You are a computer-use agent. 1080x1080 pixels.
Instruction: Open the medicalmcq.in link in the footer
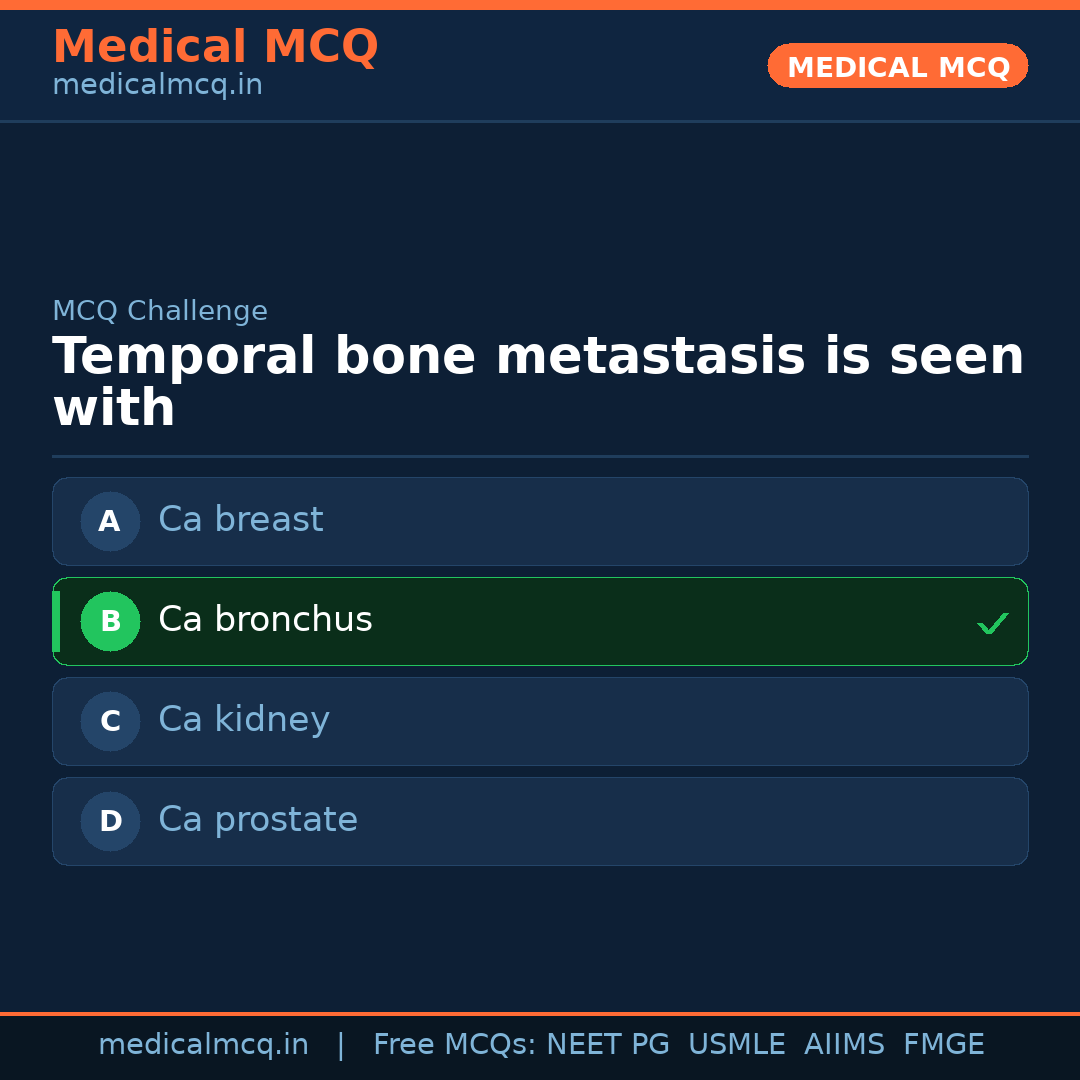pyautogui.click(x=203, y=1045)
